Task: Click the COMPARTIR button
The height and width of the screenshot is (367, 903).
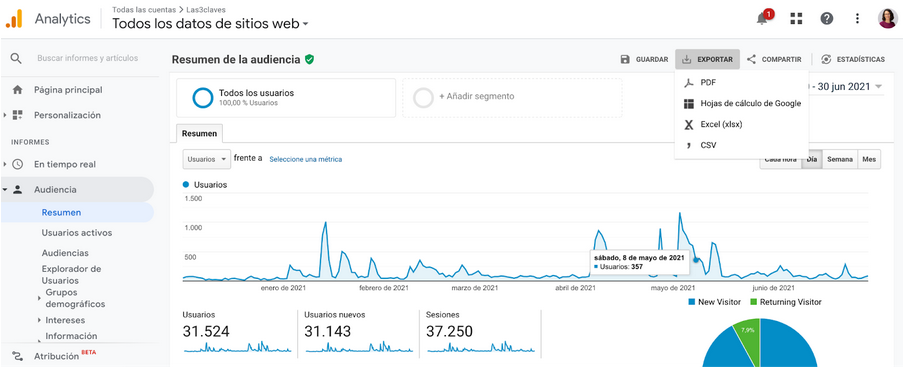Action: [774, 59]
